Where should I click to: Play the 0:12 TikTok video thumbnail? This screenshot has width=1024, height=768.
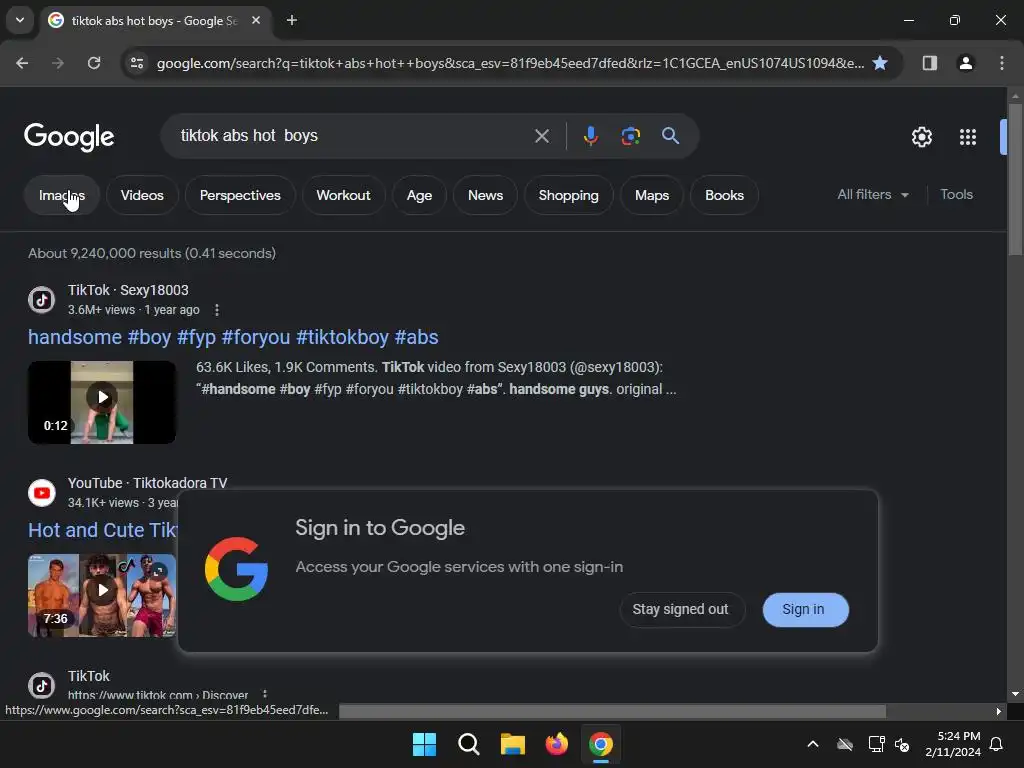coord(102,402)
